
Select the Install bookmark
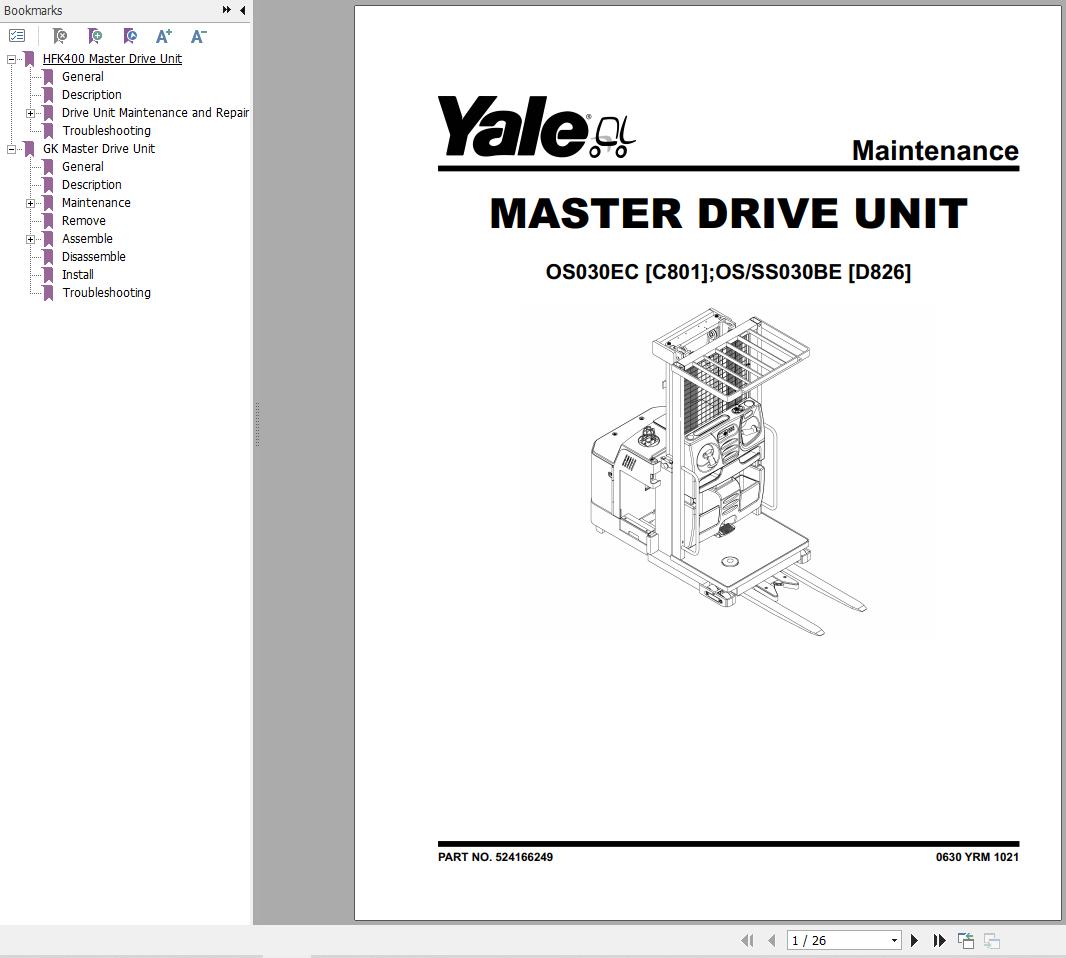click(x=78, y=275)
